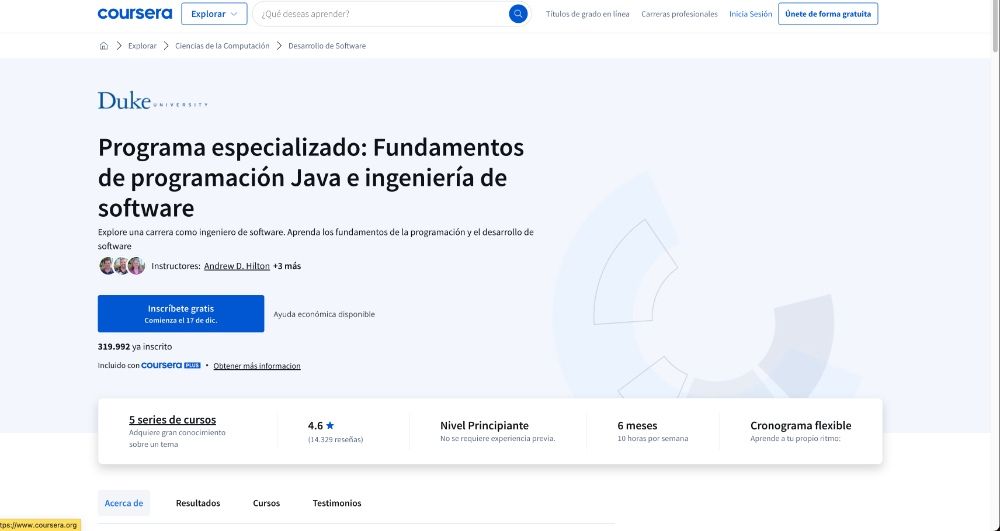Open instructor Andrew D. Hilton's profile
The width and height of the screenshot is (1000, 531).
click(x=237, y=266)
